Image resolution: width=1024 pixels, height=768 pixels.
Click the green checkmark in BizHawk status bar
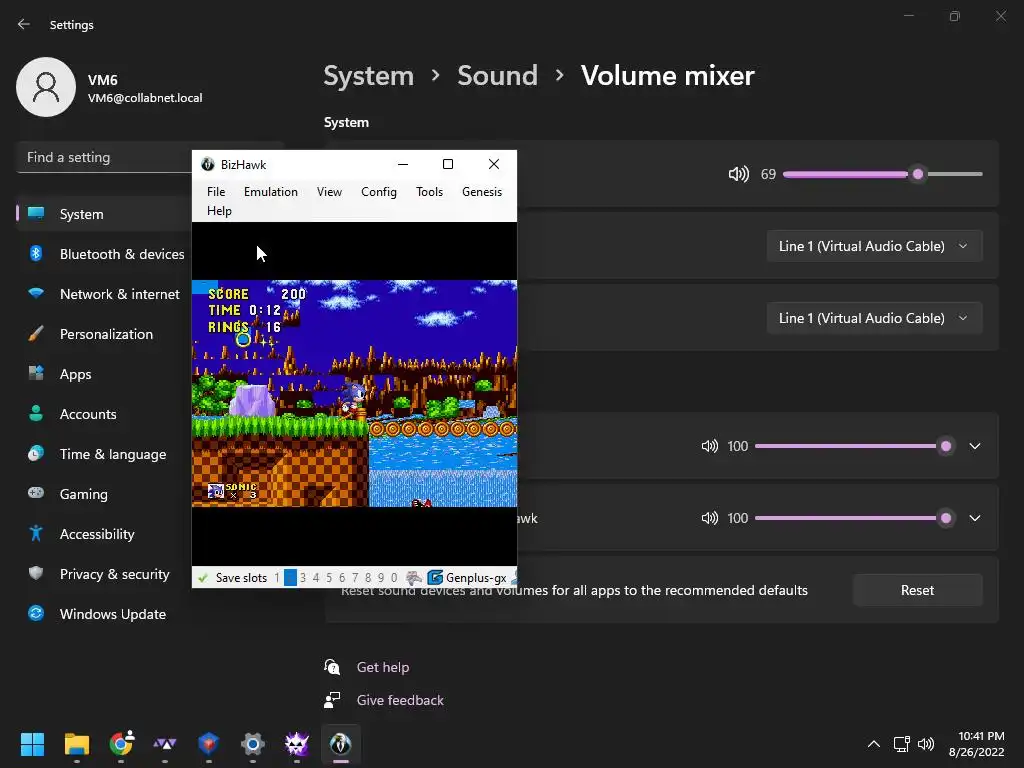[203, 578]
